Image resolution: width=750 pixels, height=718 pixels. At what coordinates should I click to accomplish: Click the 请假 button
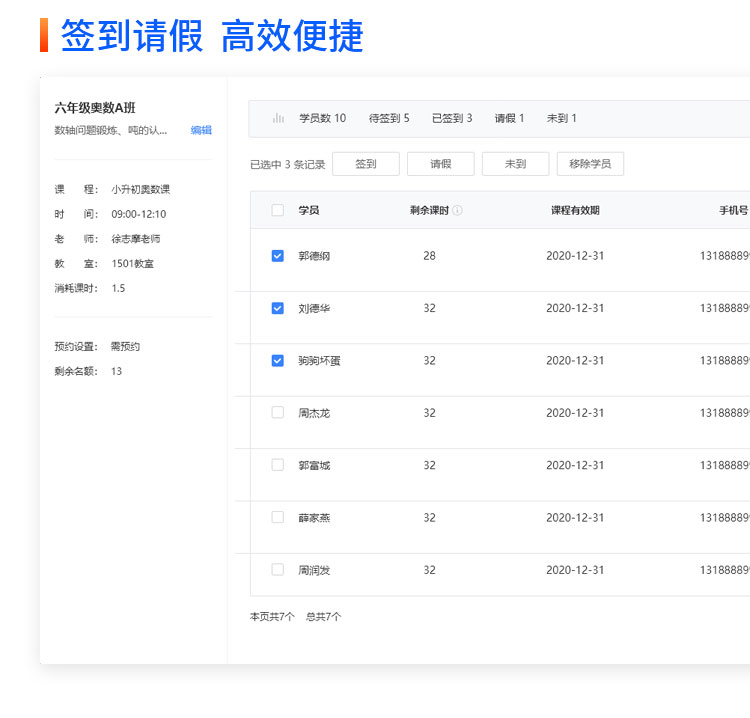[441, 164]
